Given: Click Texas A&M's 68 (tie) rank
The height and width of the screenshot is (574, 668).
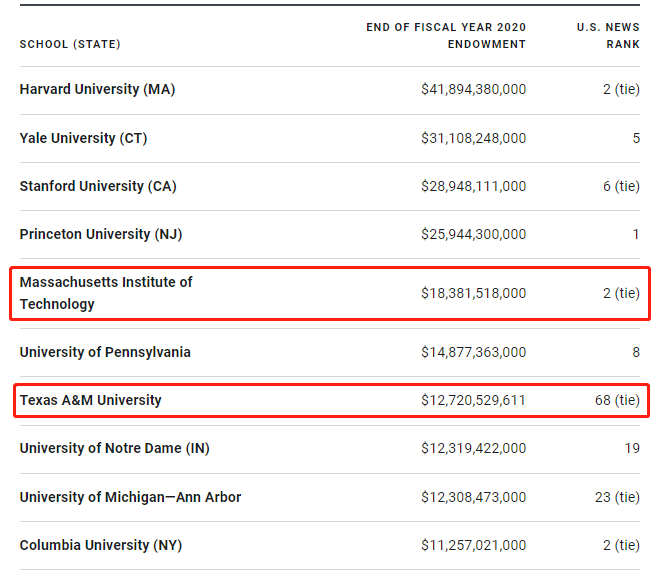Looking at the screenshot, I should (617, 400).
